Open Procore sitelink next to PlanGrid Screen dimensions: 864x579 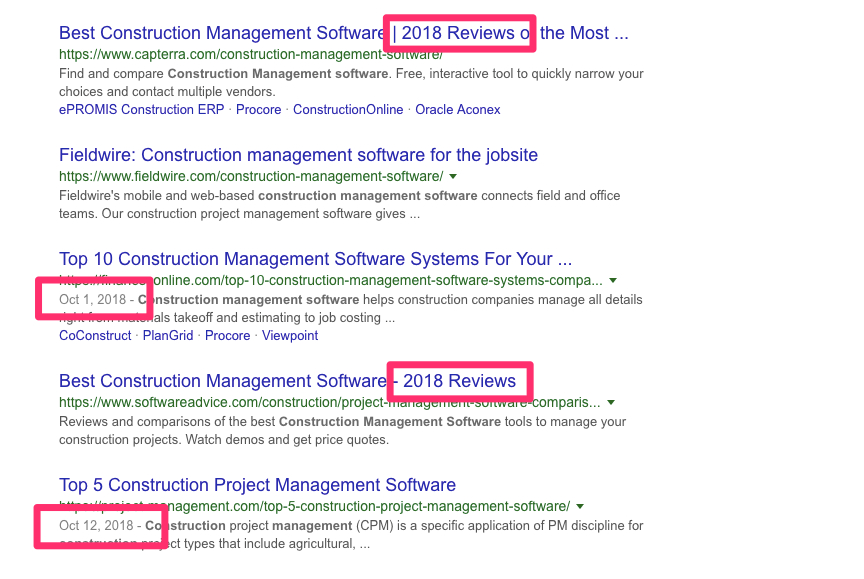click(228, 336)
